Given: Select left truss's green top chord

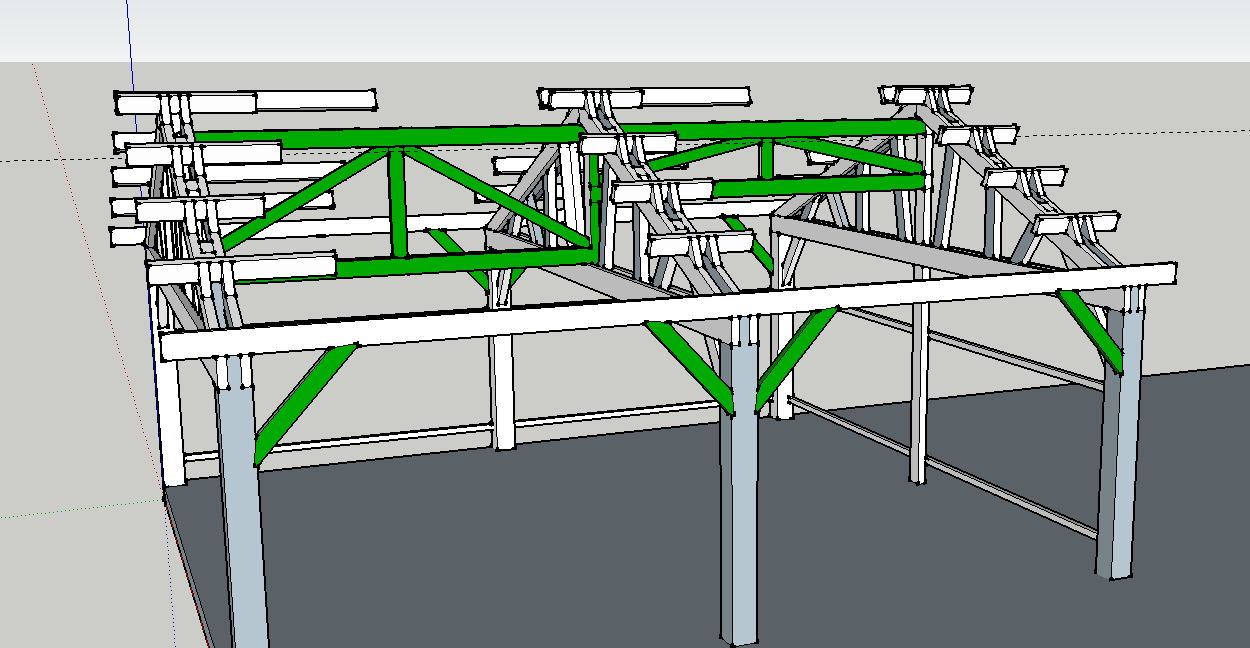Looking at the screenshot, I should click(x=380, y=138).
